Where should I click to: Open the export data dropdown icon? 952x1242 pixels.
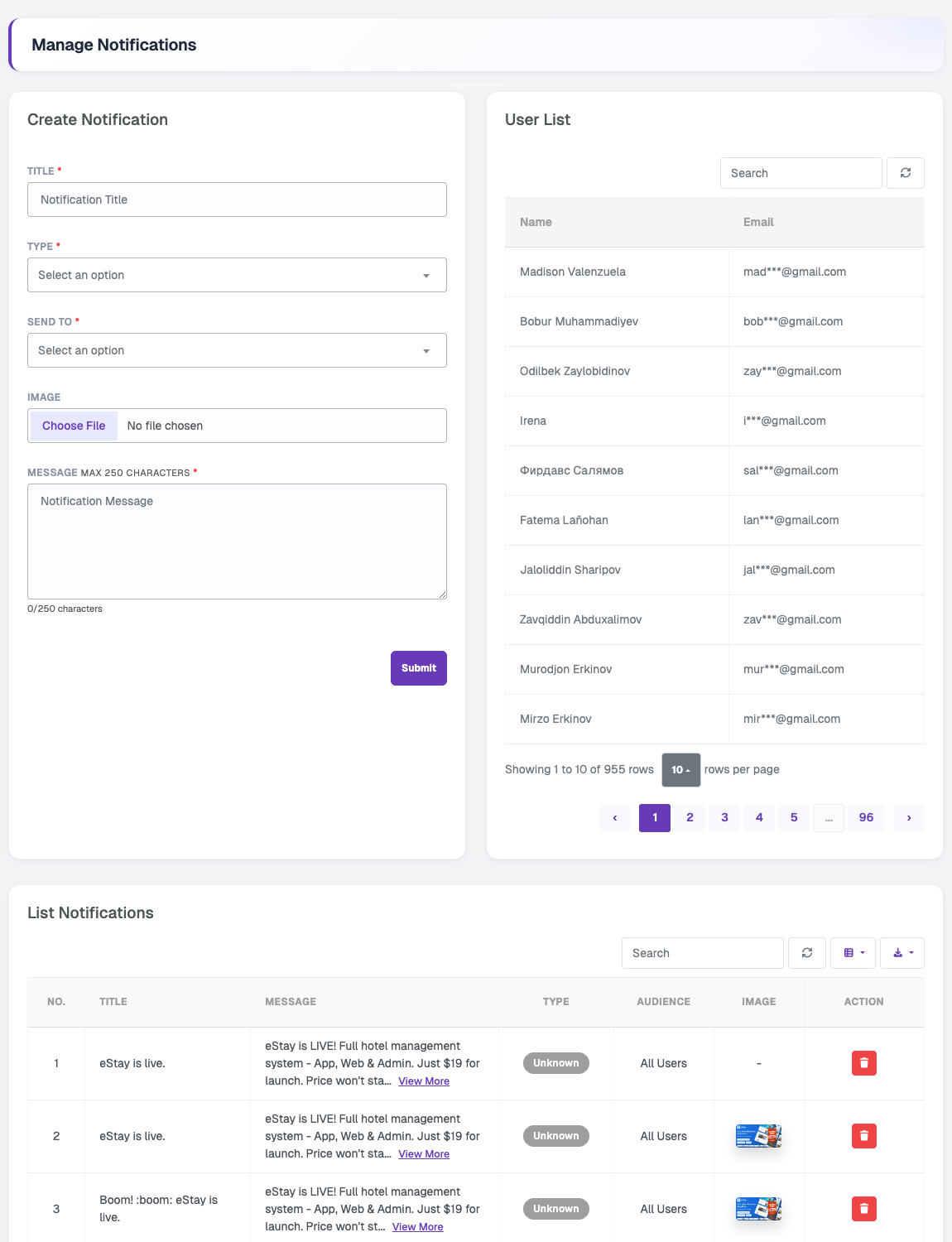tap(902, 953)
